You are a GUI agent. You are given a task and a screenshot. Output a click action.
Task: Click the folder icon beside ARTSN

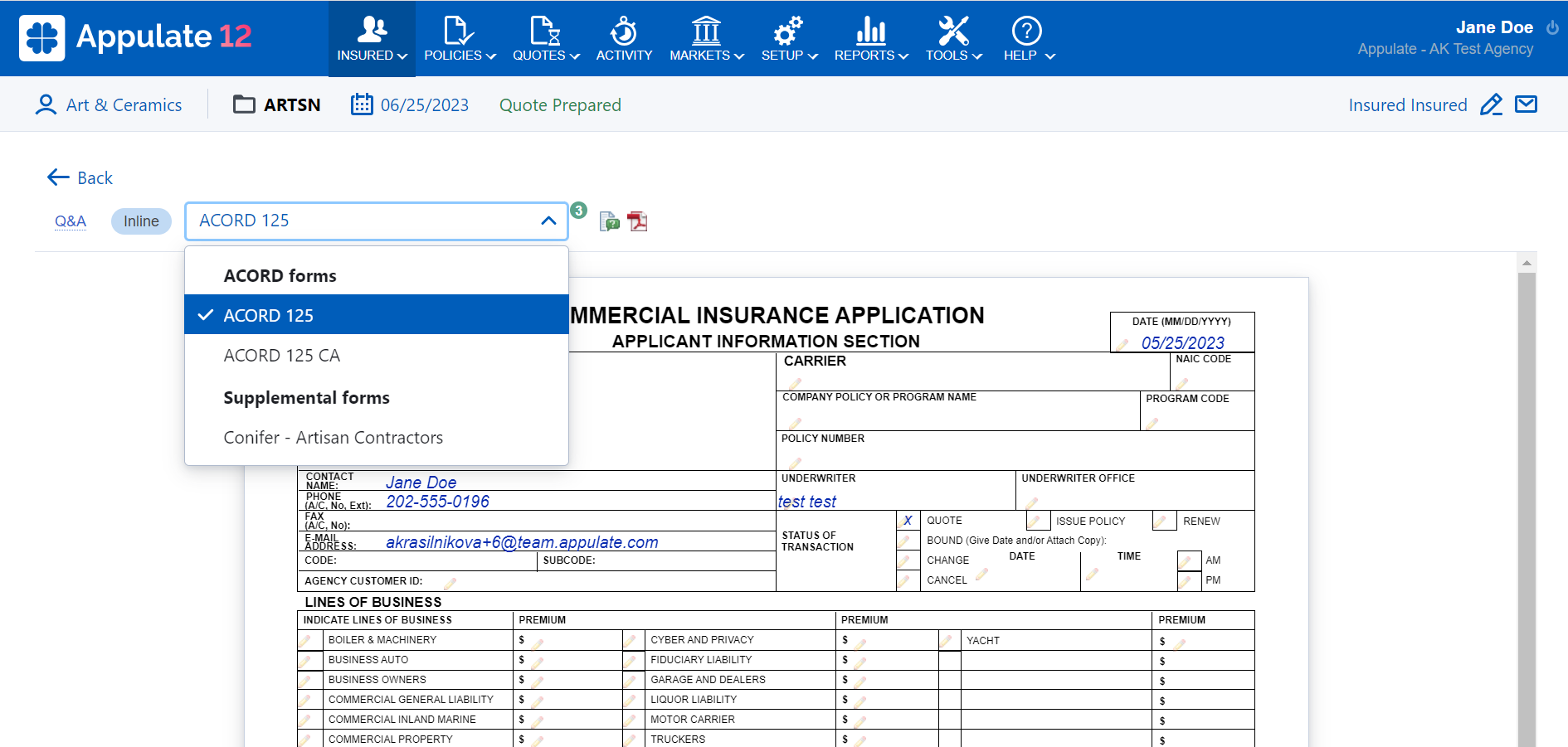click(x=244, y=104)
